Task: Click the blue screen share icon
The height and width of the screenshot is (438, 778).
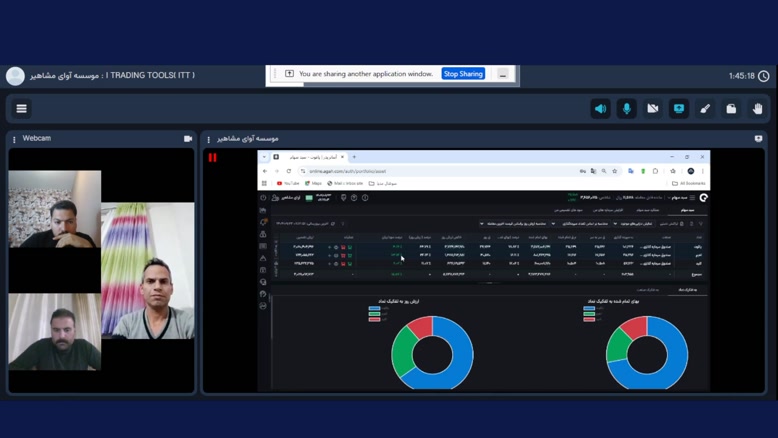Action: [x=679, y=108]
